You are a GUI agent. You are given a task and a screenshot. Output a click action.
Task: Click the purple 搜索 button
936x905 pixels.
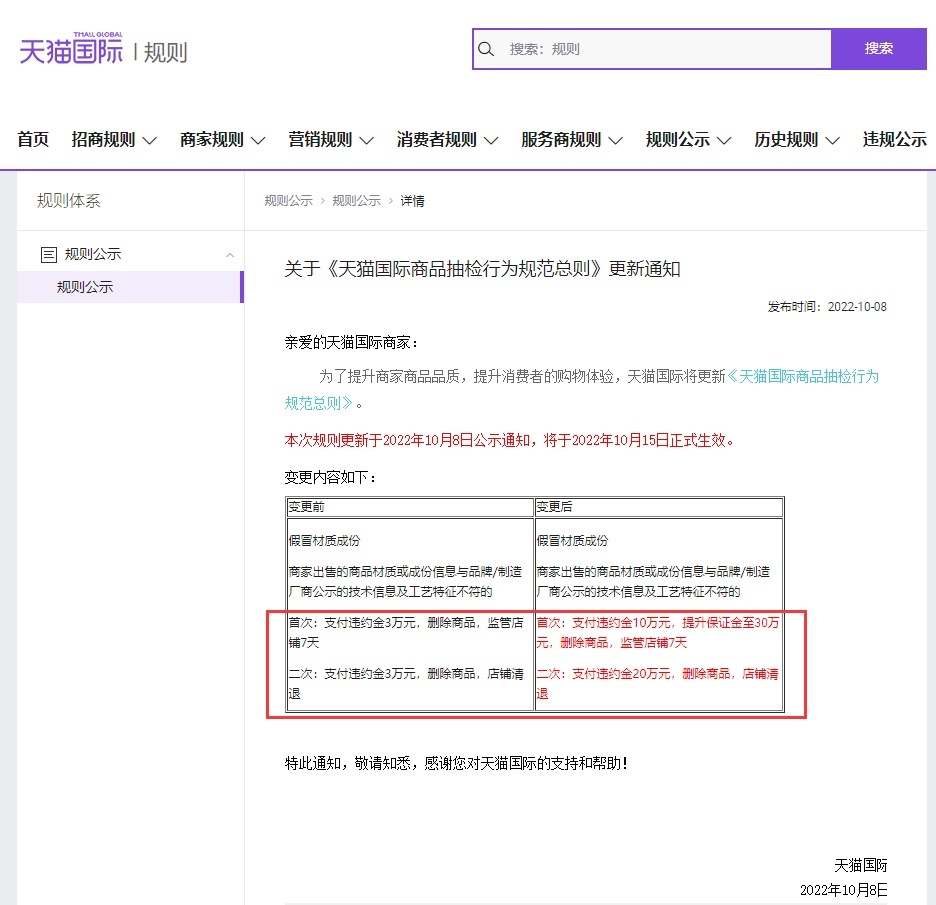879,49
